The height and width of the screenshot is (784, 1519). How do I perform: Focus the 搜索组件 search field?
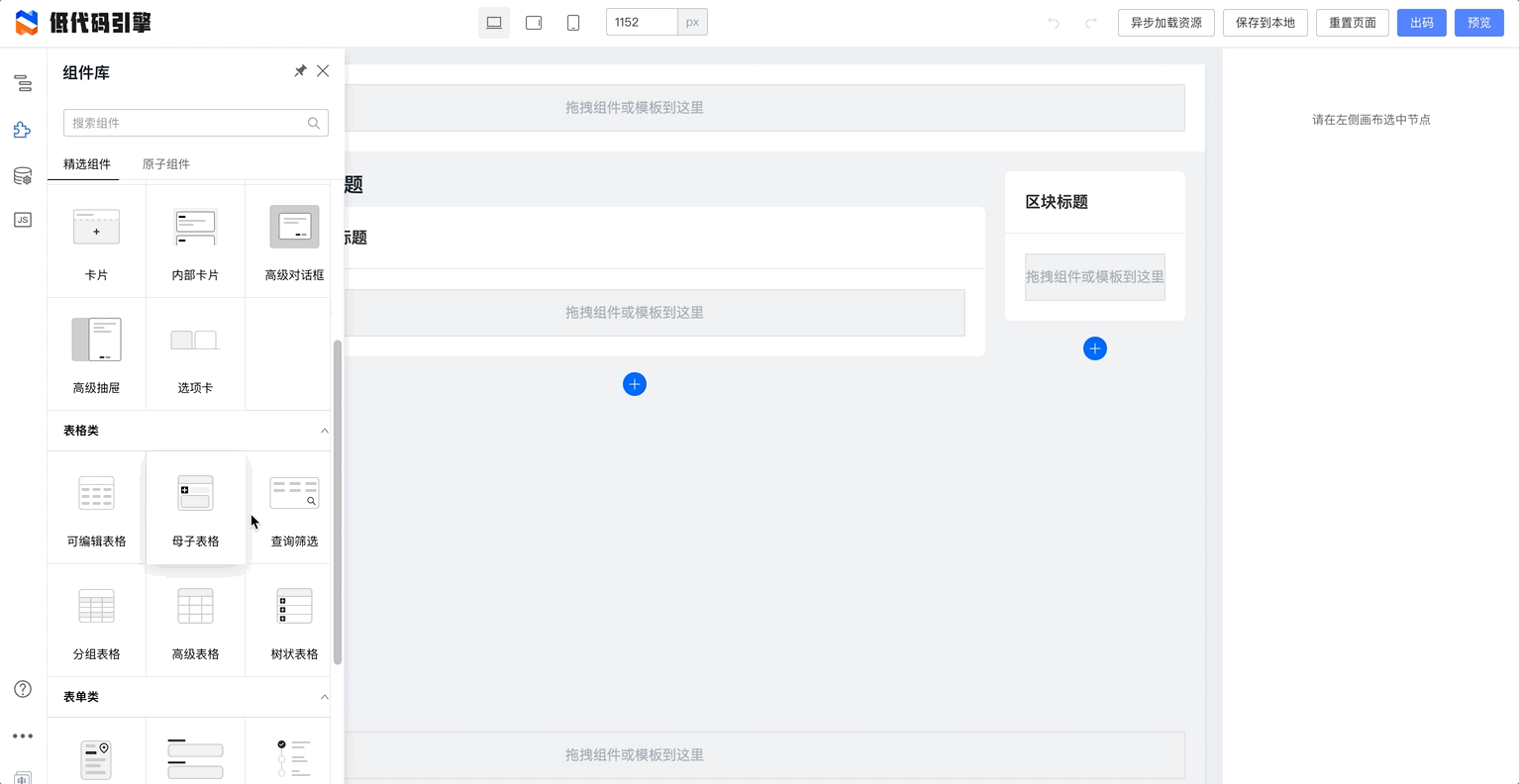click(x=196, y=123)
